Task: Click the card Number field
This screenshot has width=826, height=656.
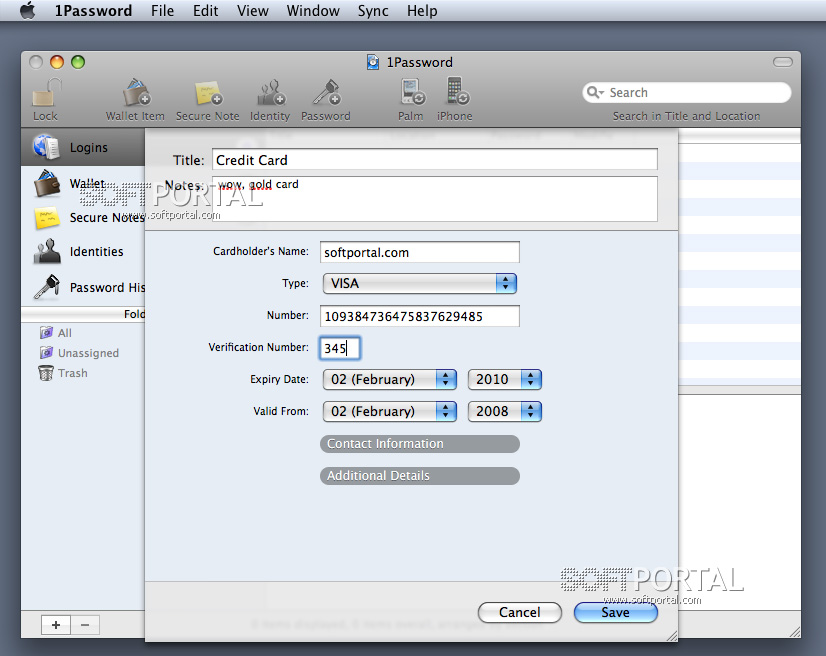Action: (419, 316)
